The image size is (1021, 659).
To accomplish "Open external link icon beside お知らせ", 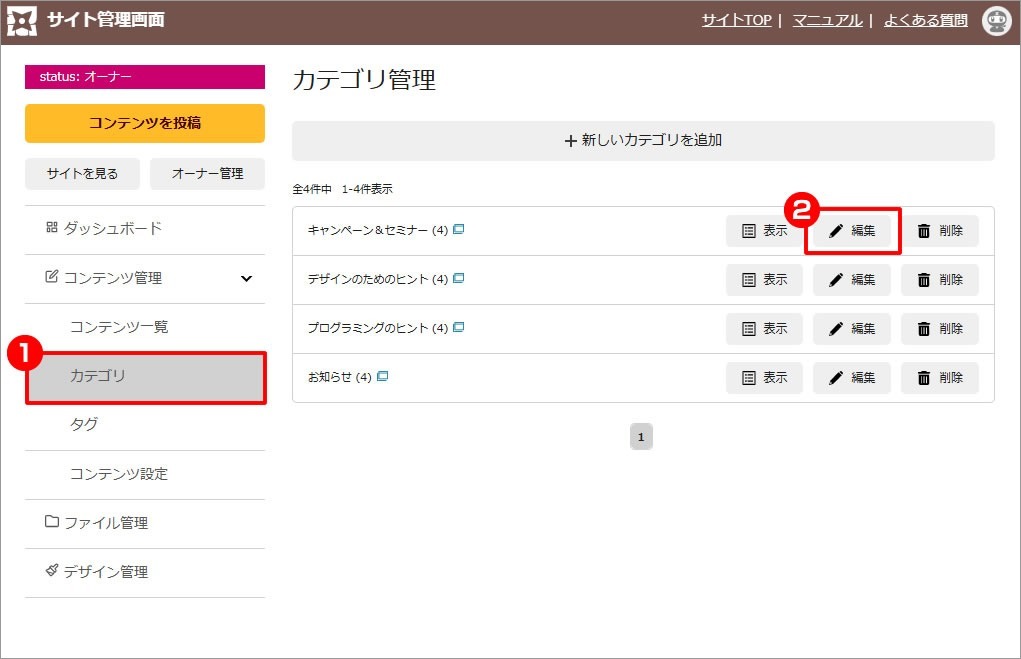I will (383, 376).
